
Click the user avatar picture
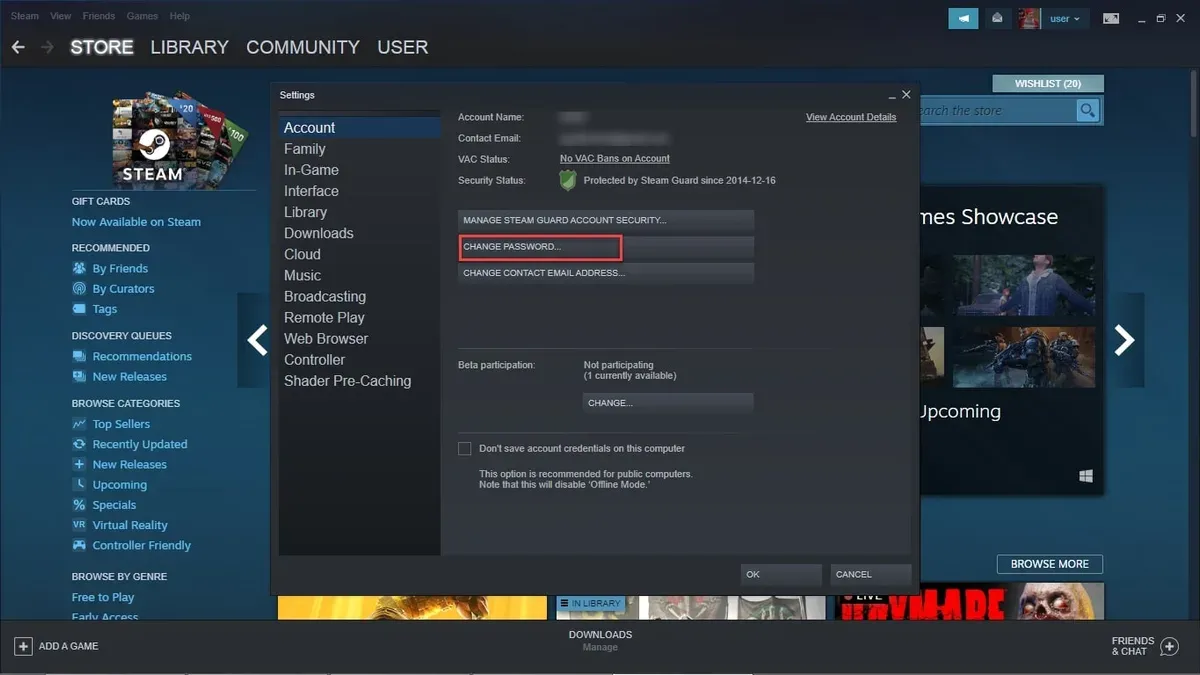[x=1029, y=18]
